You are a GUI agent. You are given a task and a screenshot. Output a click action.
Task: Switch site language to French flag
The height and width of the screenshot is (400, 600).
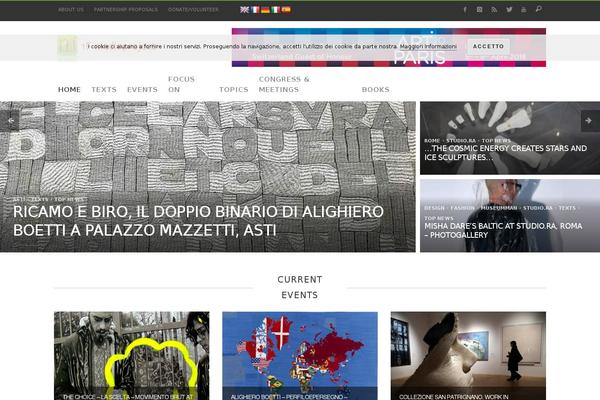click(x=255, y=10)
